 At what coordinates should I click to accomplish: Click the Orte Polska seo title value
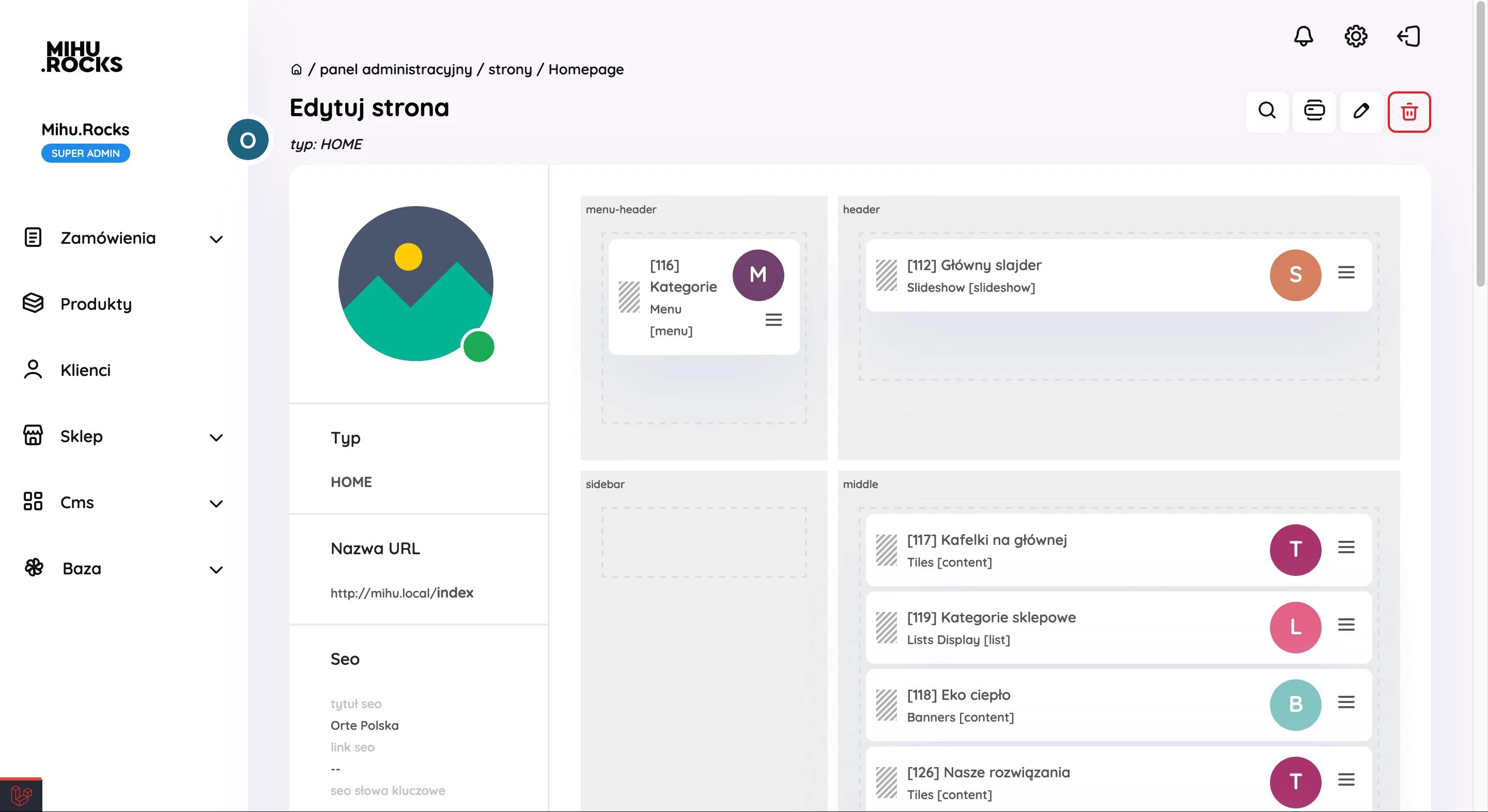(364, 725)
